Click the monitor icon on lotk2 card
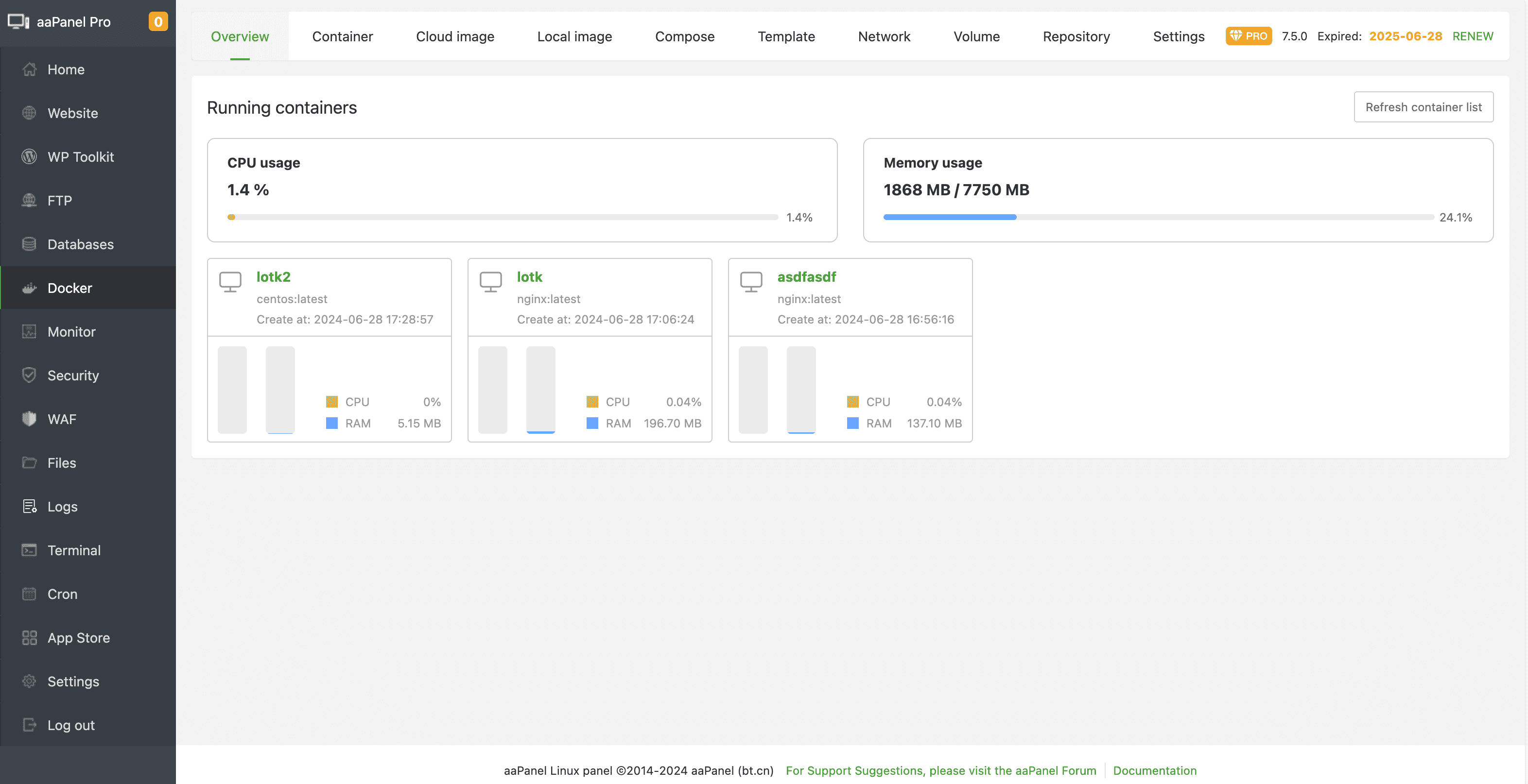 [230, 282]
